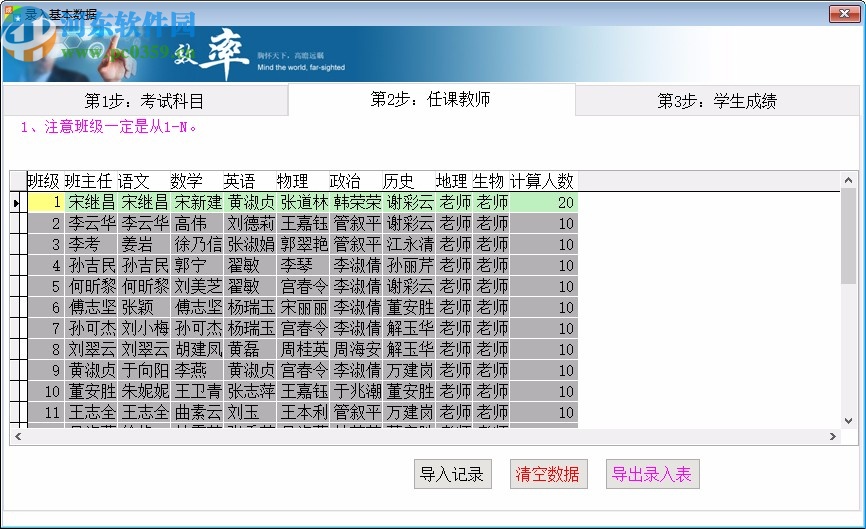
Task: Close the 录入基本数据 window
Action: 844,14
